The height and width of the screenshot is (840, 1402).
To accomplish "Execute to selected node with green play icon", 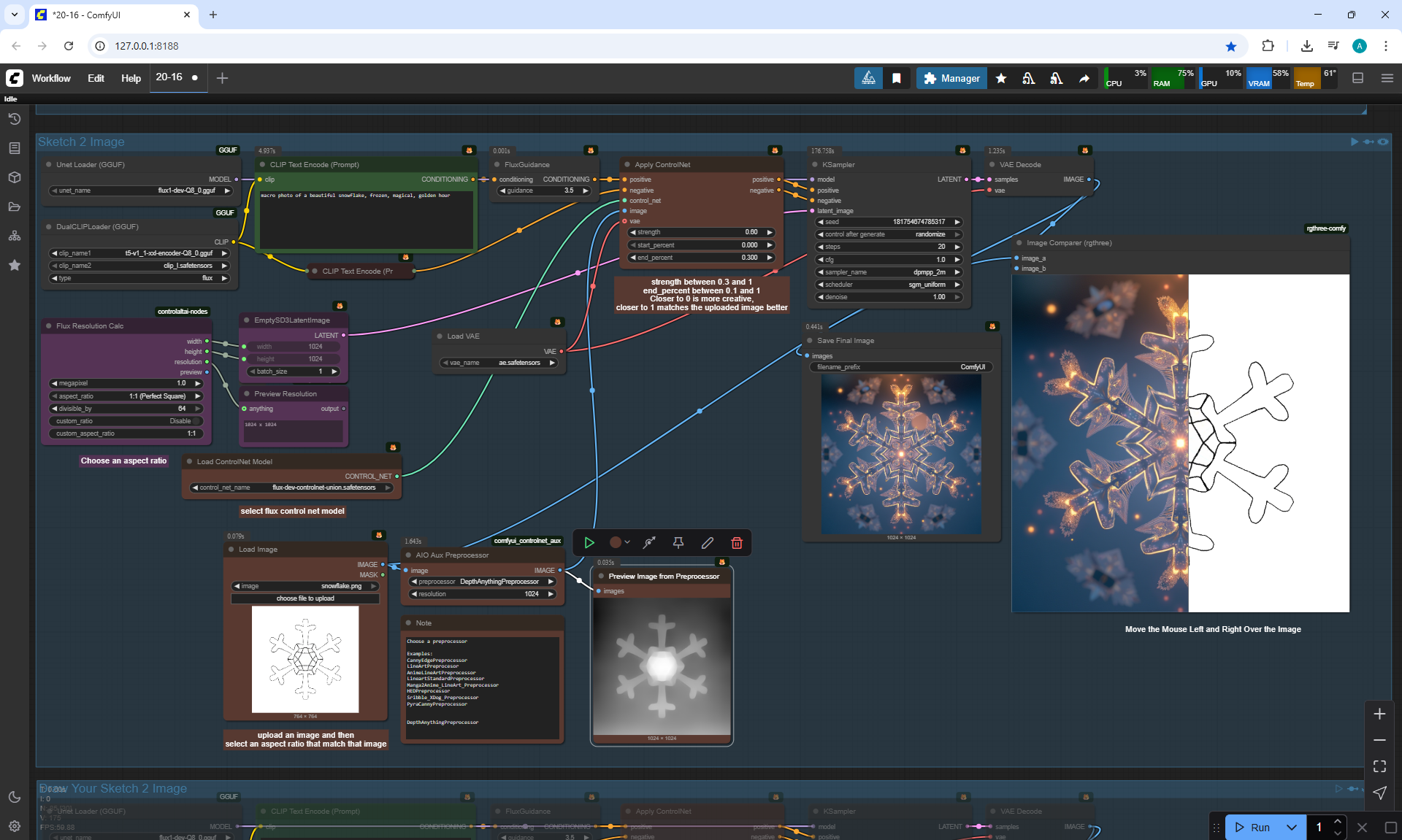I will point(589,543).
